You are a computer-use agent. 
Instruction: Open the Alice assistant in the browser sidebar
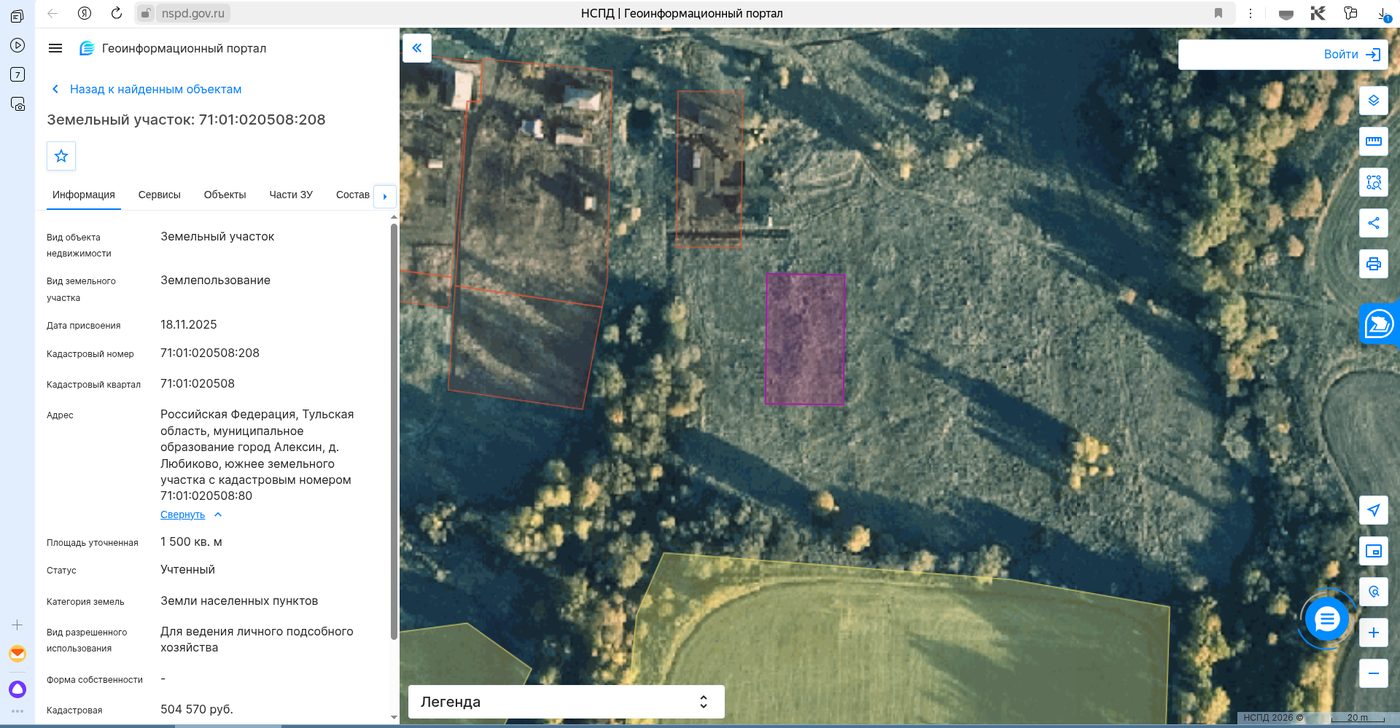pyautogui.click(x=17, y=689)
